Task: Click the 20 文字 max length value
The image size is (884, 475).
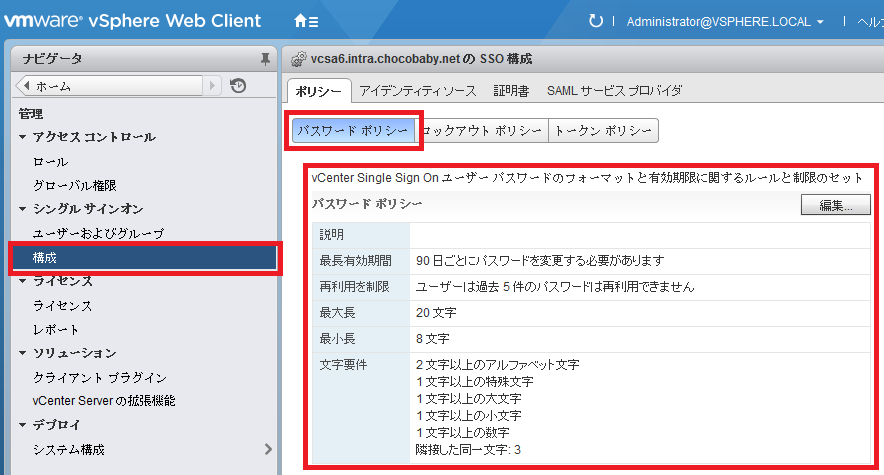Action: coord(436,313)
